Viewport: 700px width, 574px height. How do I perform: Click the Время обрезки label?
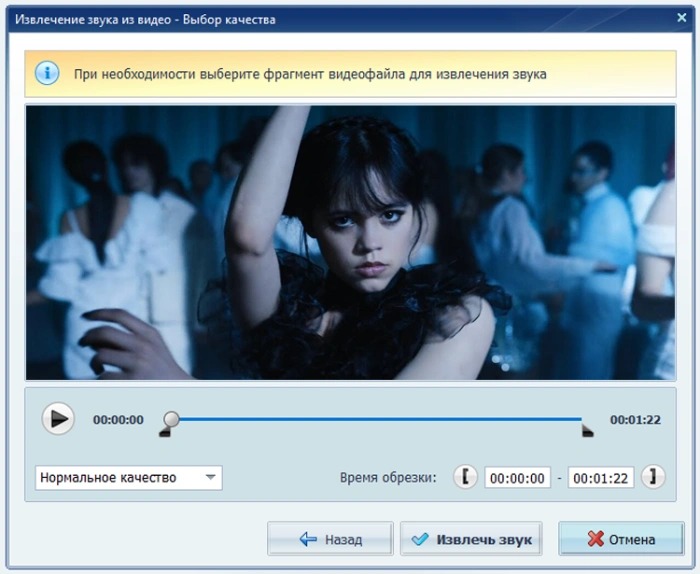point(388,478)
